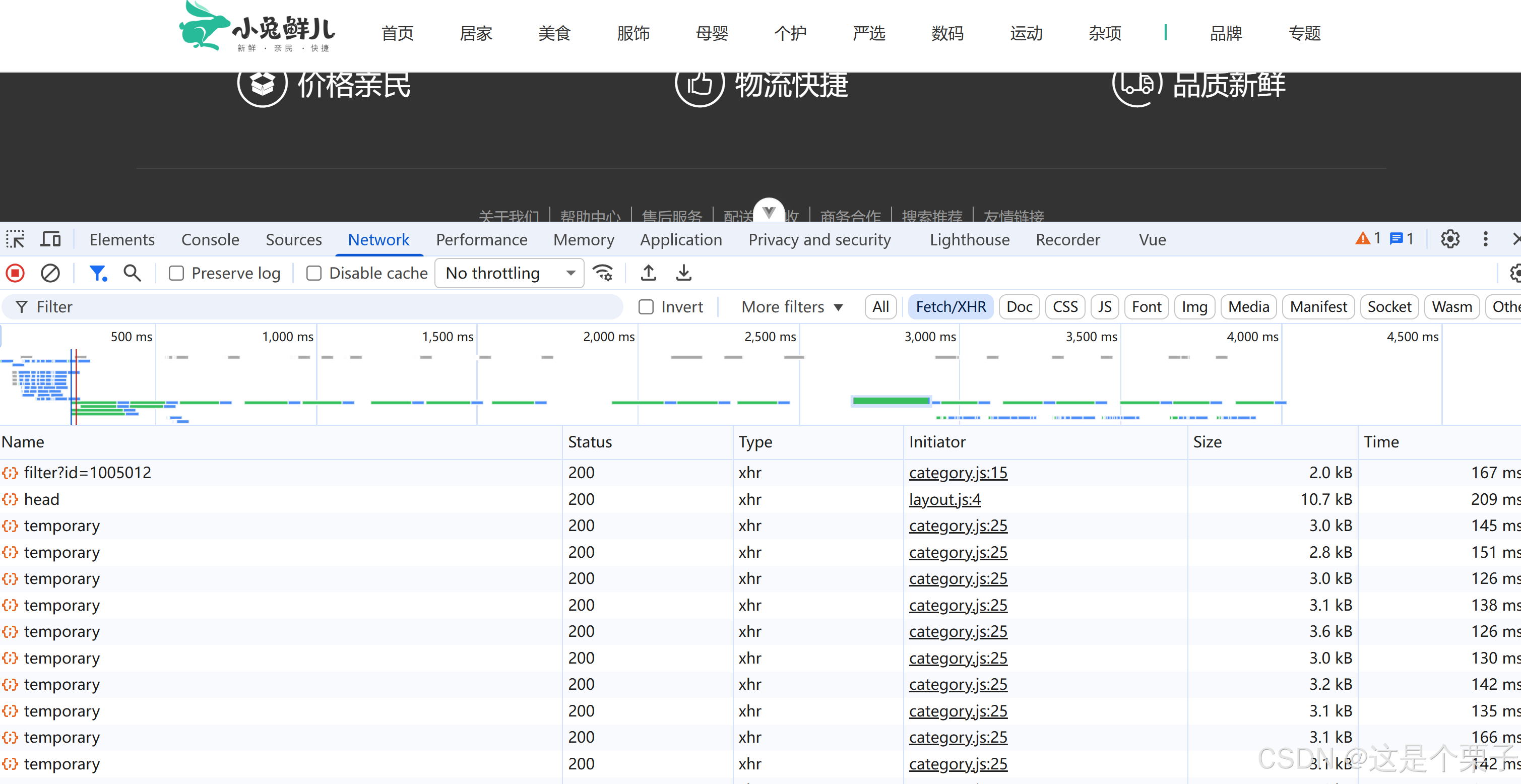This screenshot has height=784, width=1521.
Task: Open DevTools three-dot customize menu
Action: pyautogui.click(x=1486, y=239)
